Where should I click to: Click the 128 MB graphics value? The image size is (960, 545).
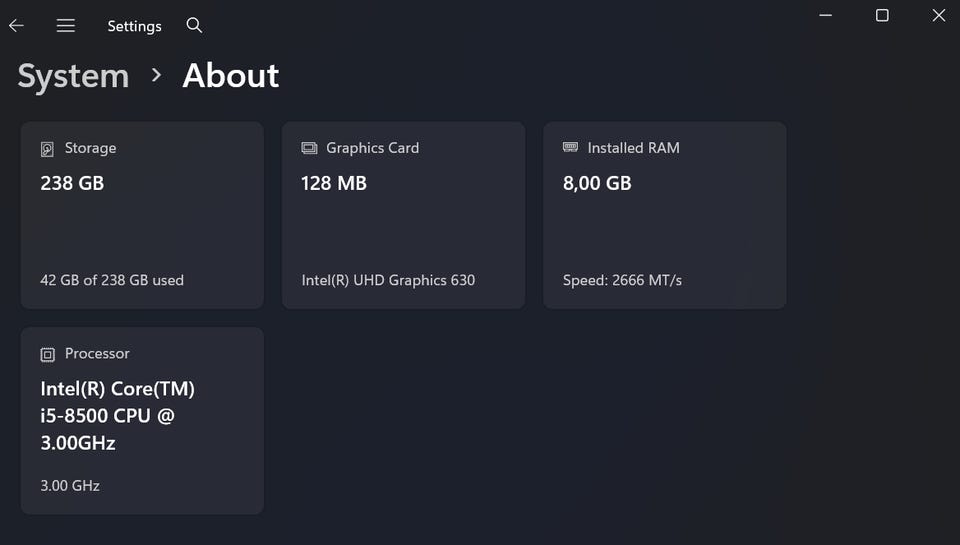(334, 183)
